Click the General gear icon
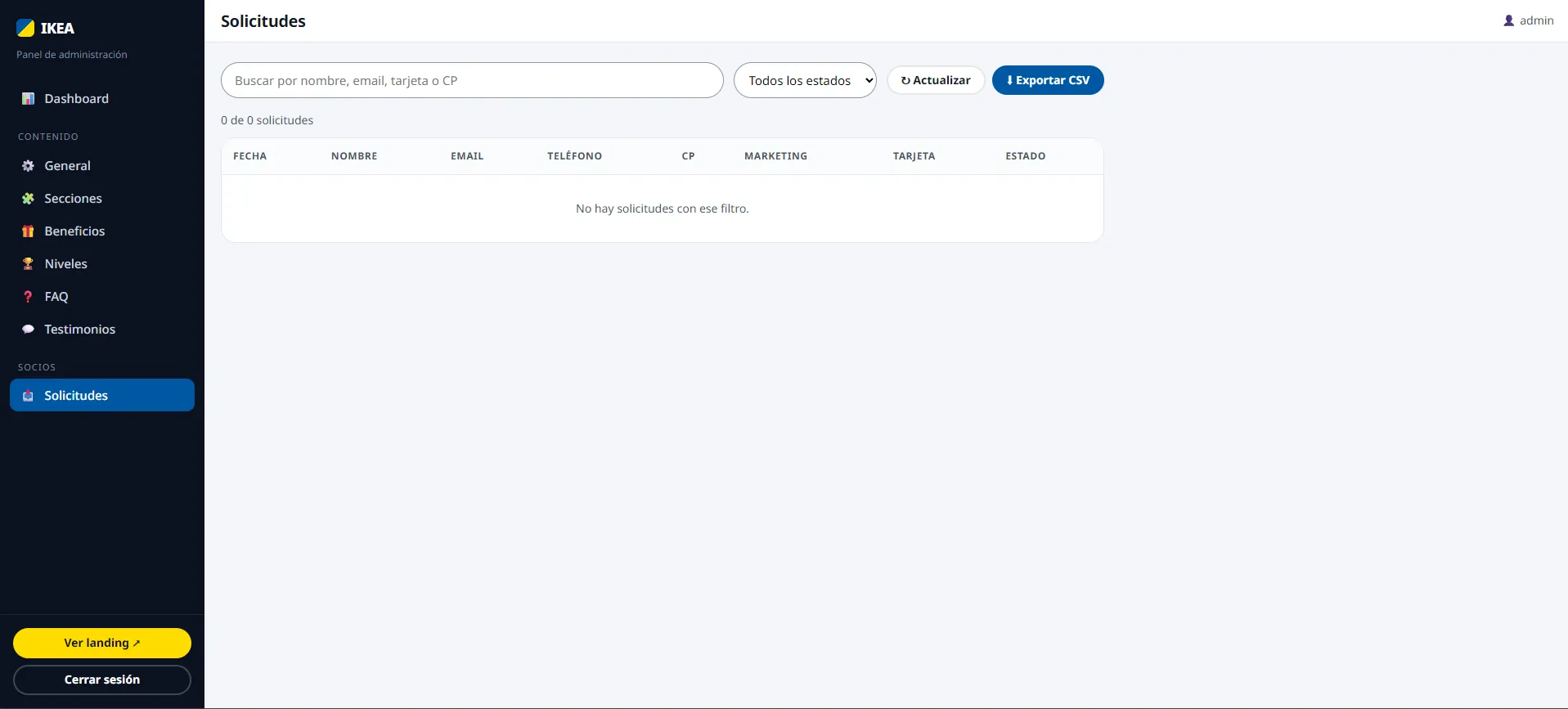 [28, 166]
